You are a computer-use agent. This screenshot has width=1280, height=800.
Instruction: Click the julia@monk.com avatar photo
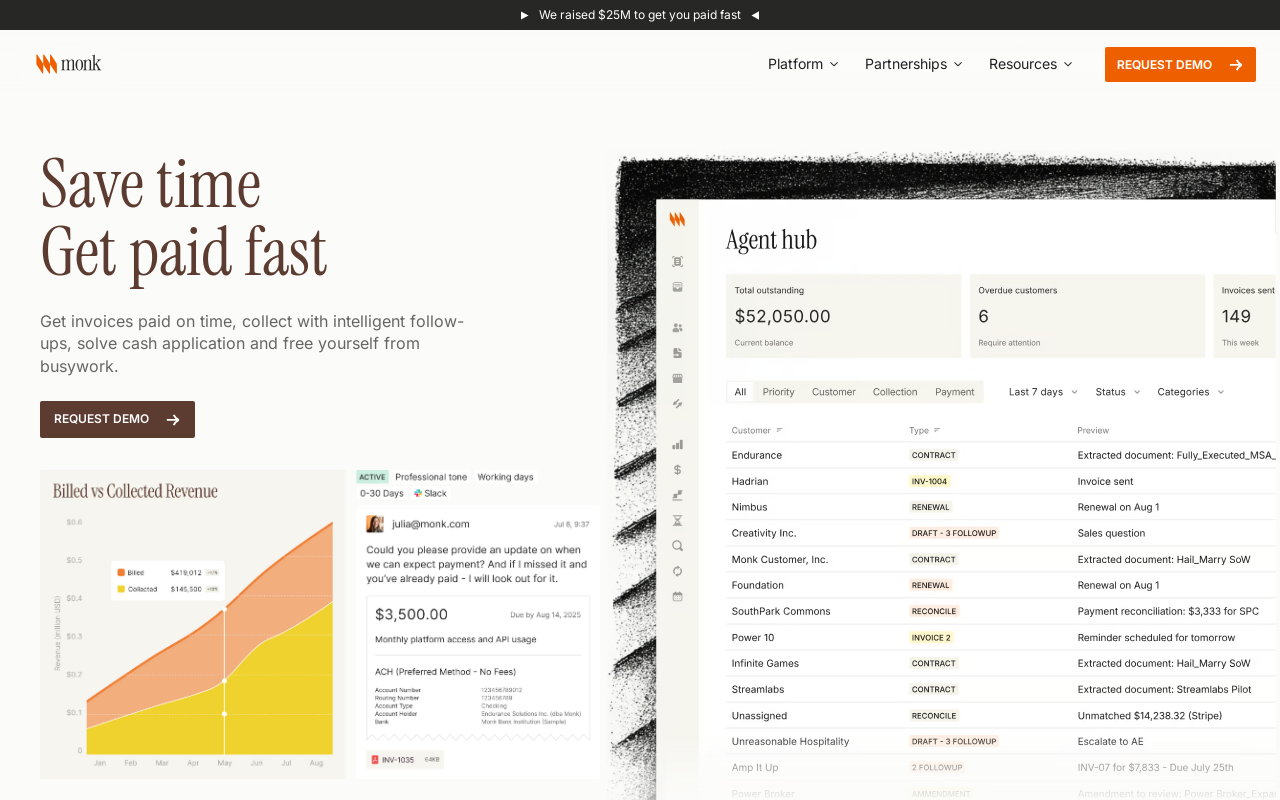[x=375, y=524]
